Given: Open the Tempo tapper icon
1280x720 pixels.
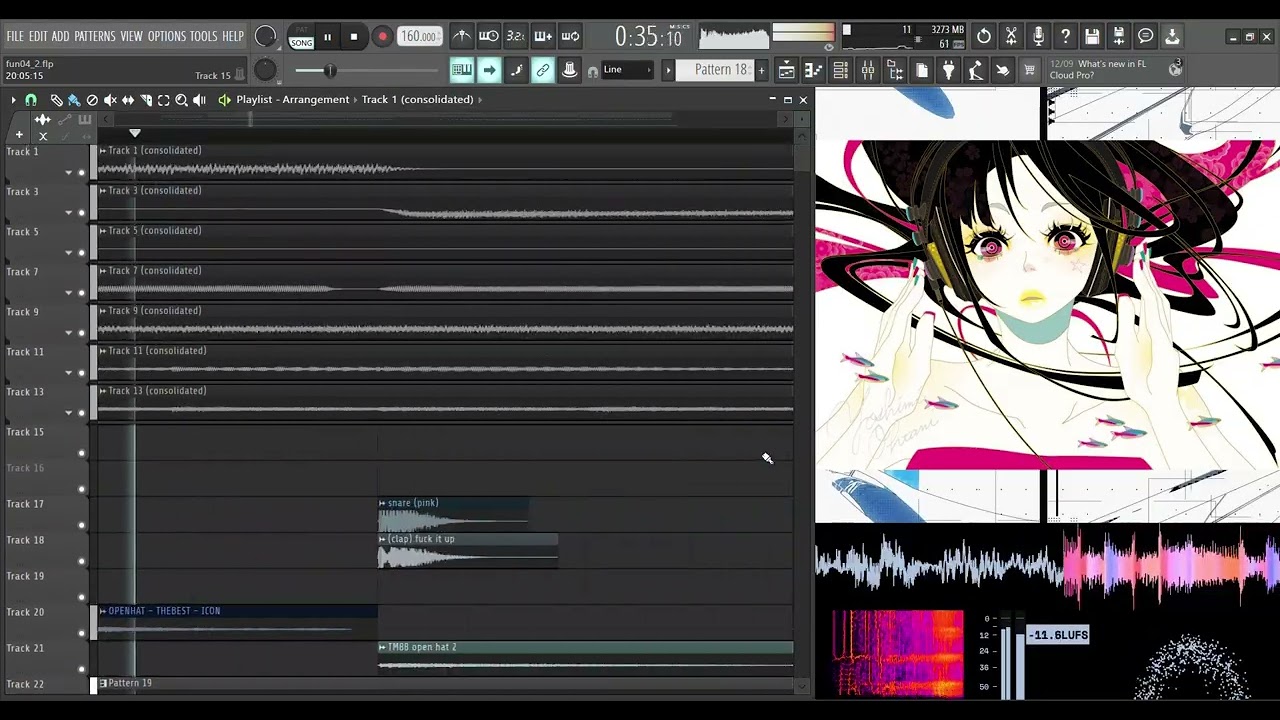Looking at the screenshot, I should pos(976,70).
